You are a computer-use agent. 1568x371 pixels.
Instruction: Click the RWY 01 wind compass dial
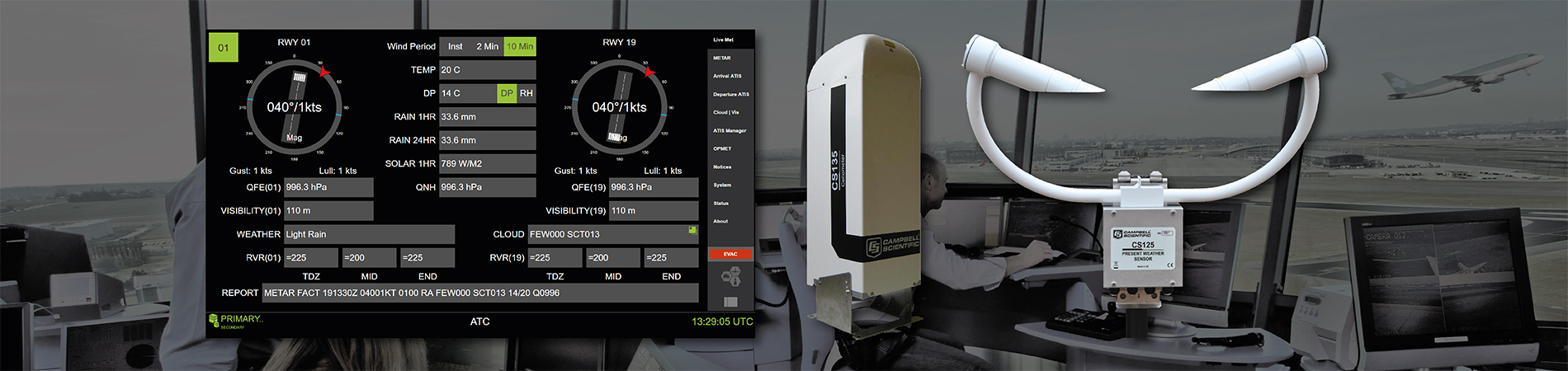pos(294,107)
